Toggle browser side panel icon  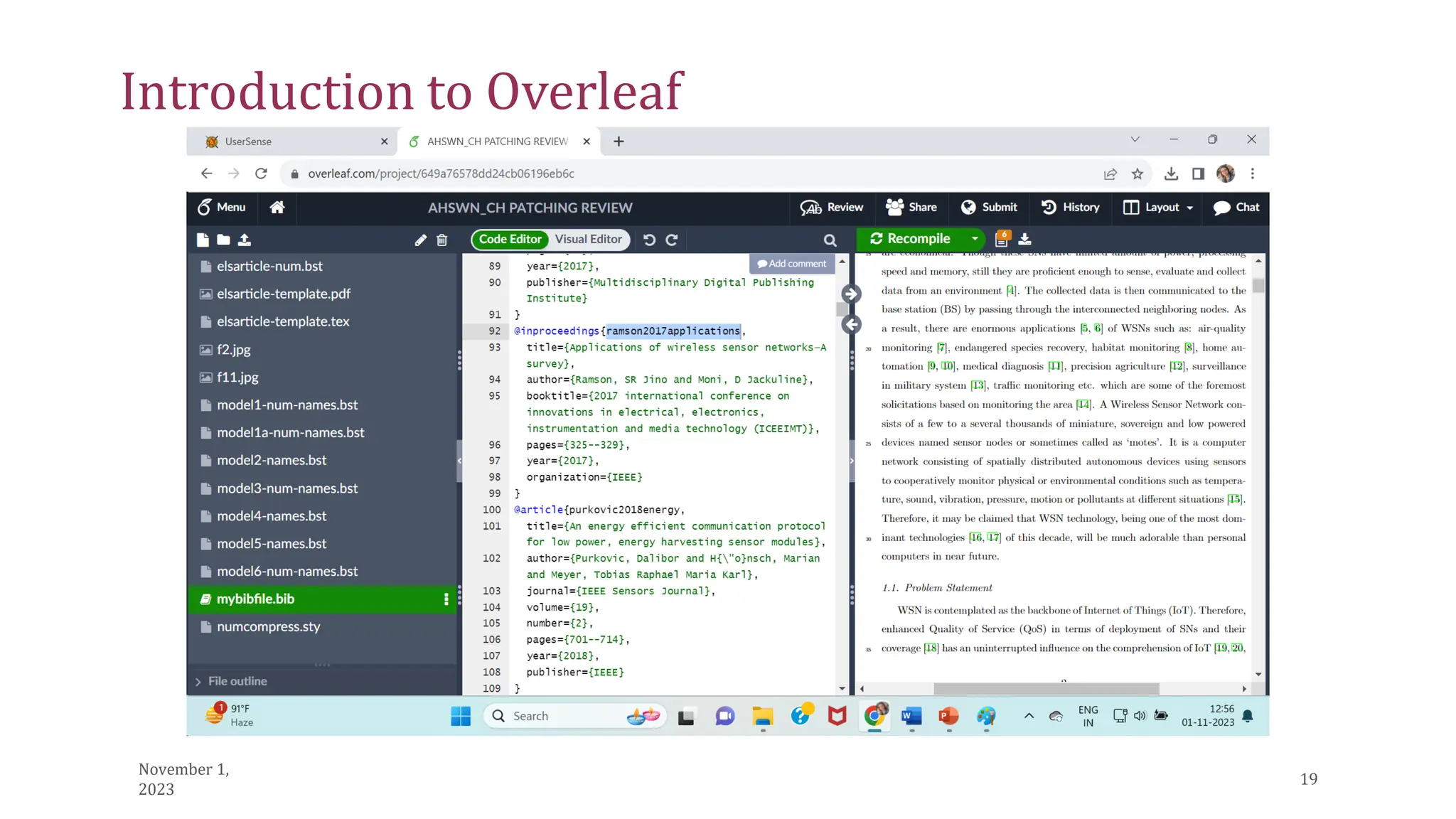point(1198,173)
